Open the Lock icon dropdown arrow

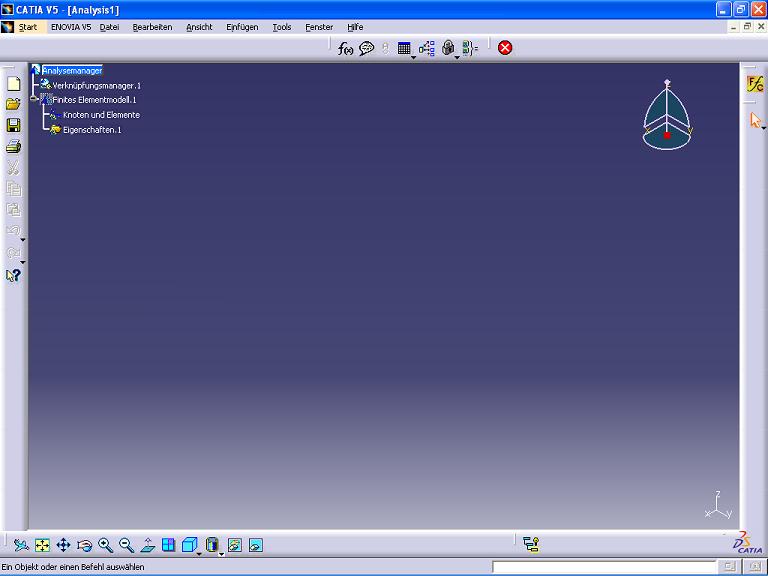tap(457, 58)
